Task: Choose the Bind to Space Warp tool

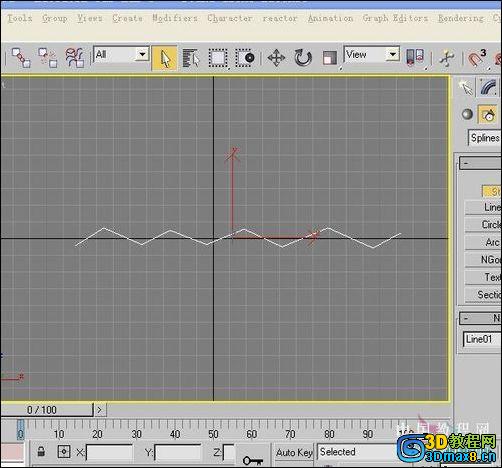Action: click(74, 58)
